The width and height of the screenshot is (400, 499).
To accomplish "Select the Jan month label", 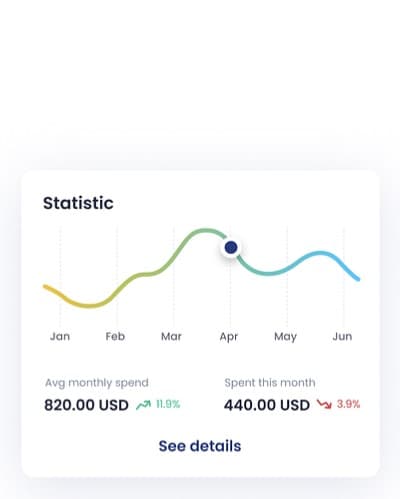I will 60,336.
